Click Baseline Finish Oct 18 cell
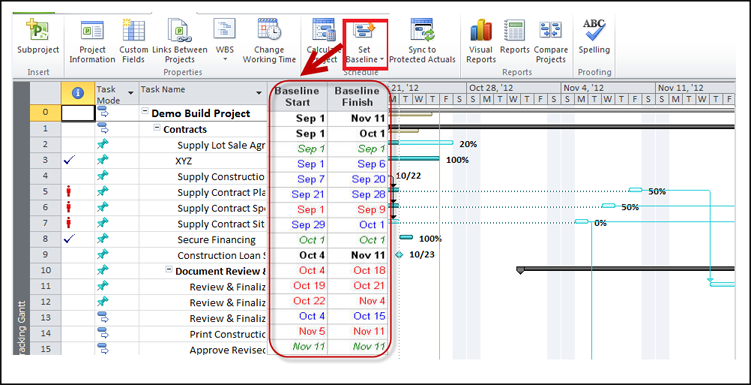This screenshot has width=751, height=385. pyautogui.click(x=357, y=270)
